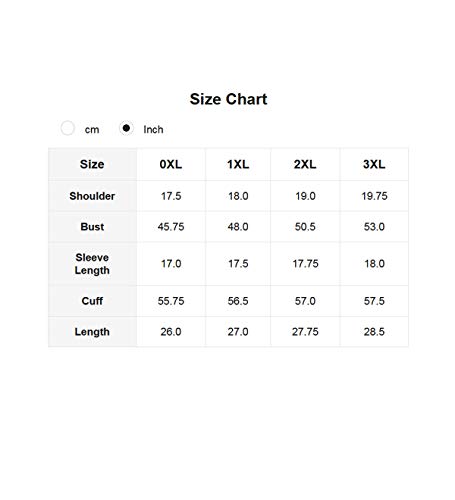Click the Cuff row label

[92, 301]
